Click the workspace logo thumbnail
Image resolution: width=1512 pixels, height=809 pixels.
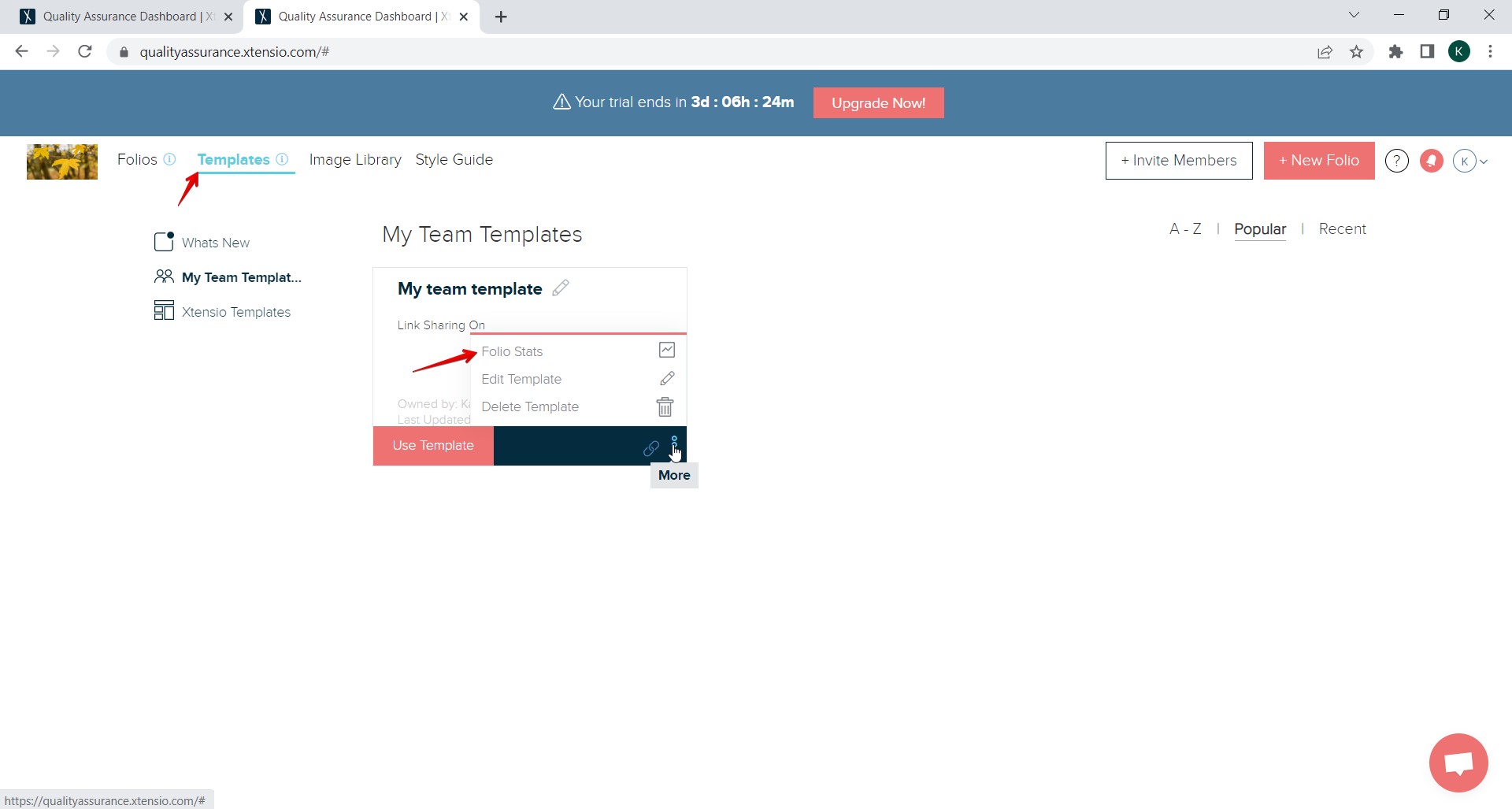(62, 161)
